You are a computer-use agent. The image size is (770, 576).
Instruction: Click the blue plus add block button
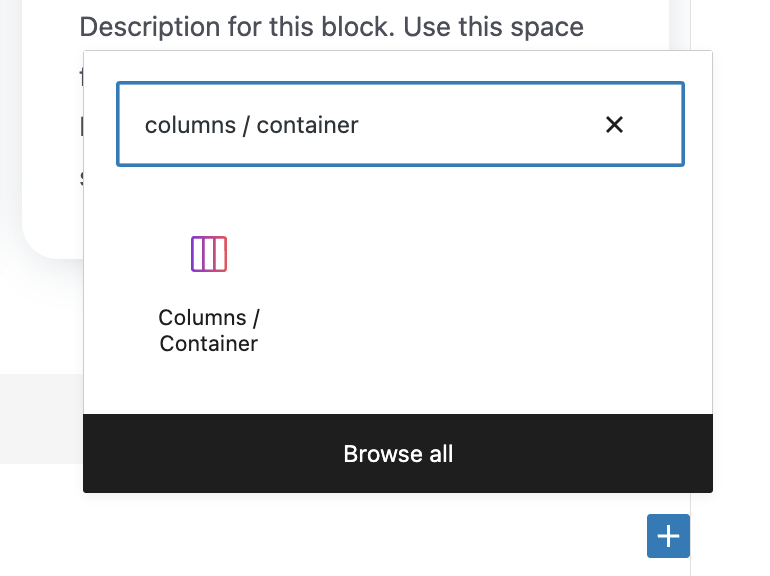(x=668, y=536)
